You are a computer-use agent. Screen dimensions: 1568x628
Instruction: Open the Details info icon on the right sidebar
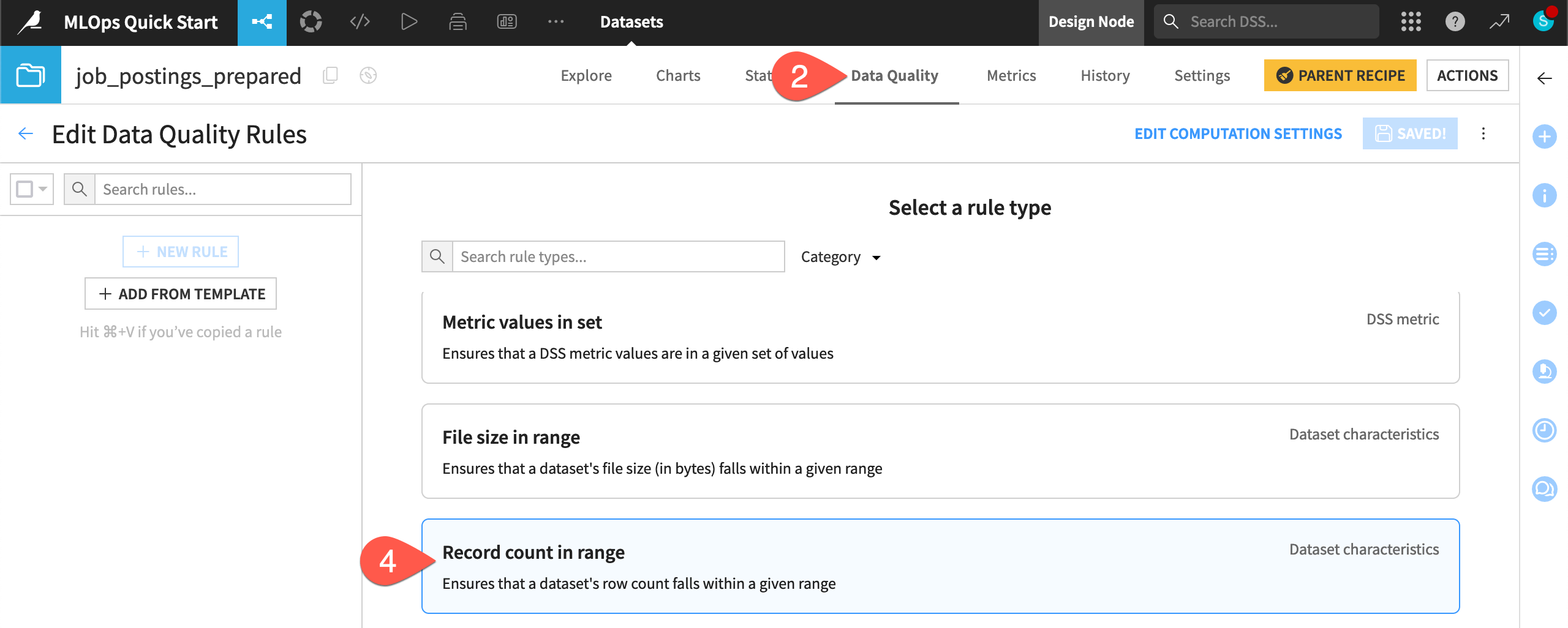point(1545,196)
